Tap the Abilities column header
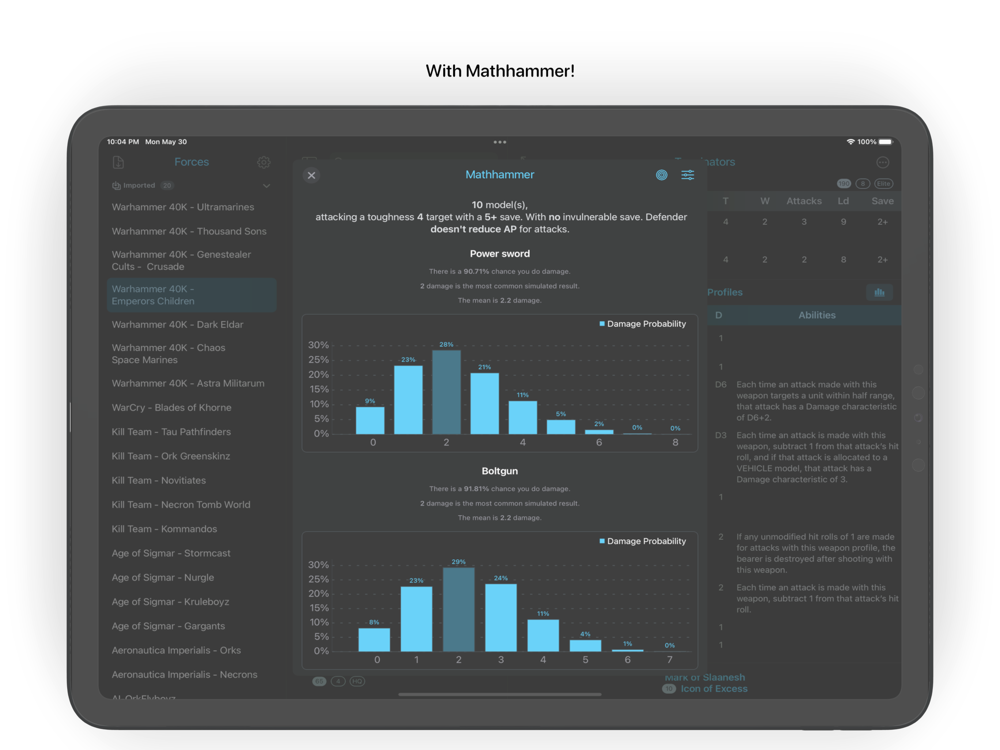1000x750 pixels. pos(817,315)
